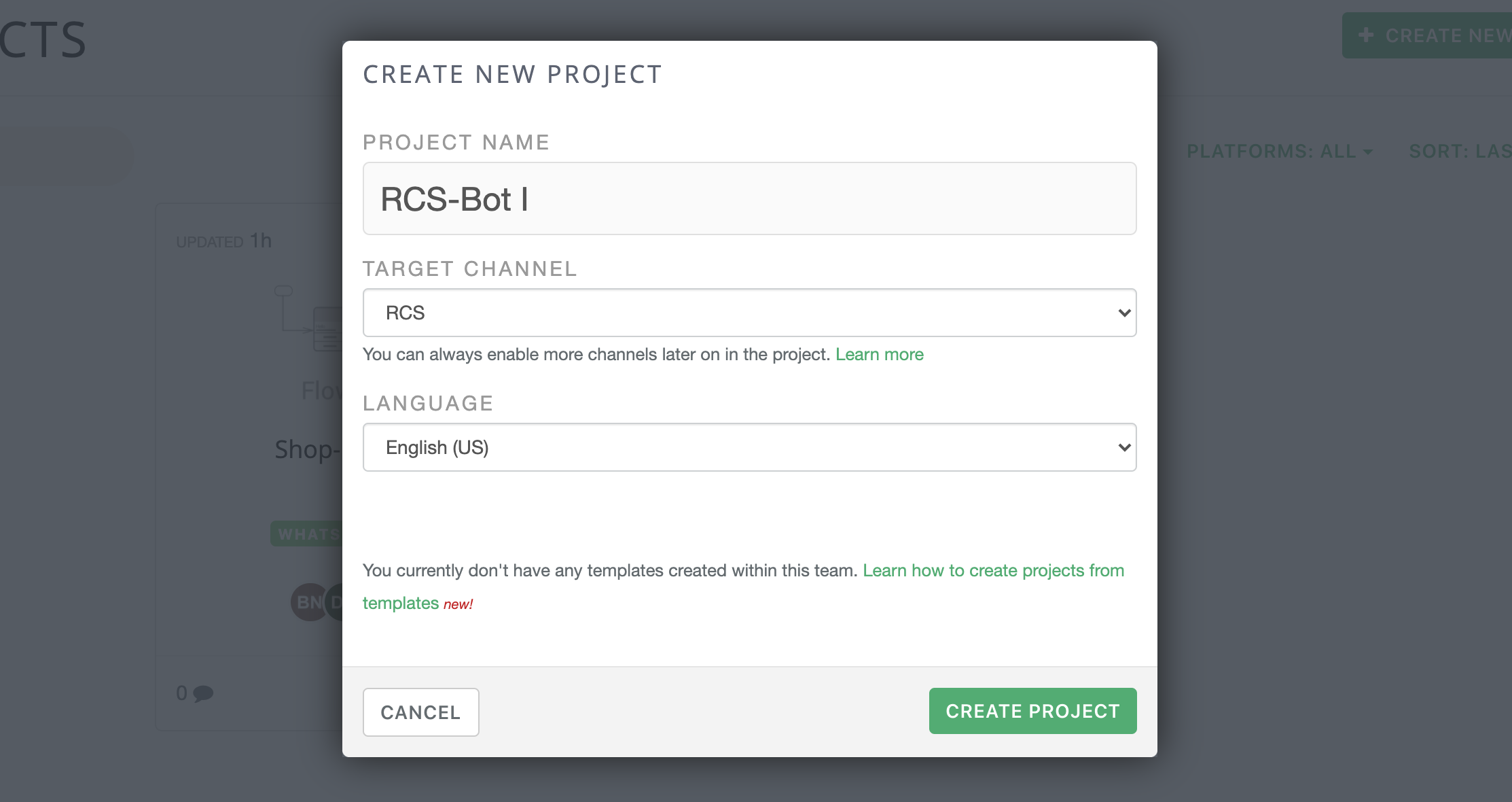Screen dimensions: 1512x802
Task: Open the create projects from templates link
Action: 992,571
